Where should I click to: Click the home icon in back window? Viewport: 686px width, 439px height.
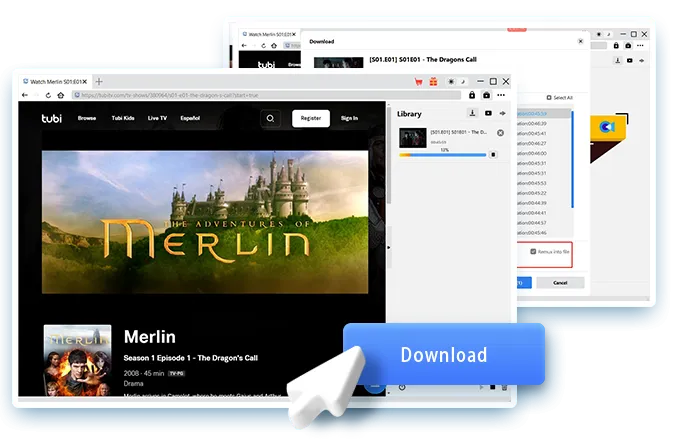pyautogui.click(x=274, y=46)
